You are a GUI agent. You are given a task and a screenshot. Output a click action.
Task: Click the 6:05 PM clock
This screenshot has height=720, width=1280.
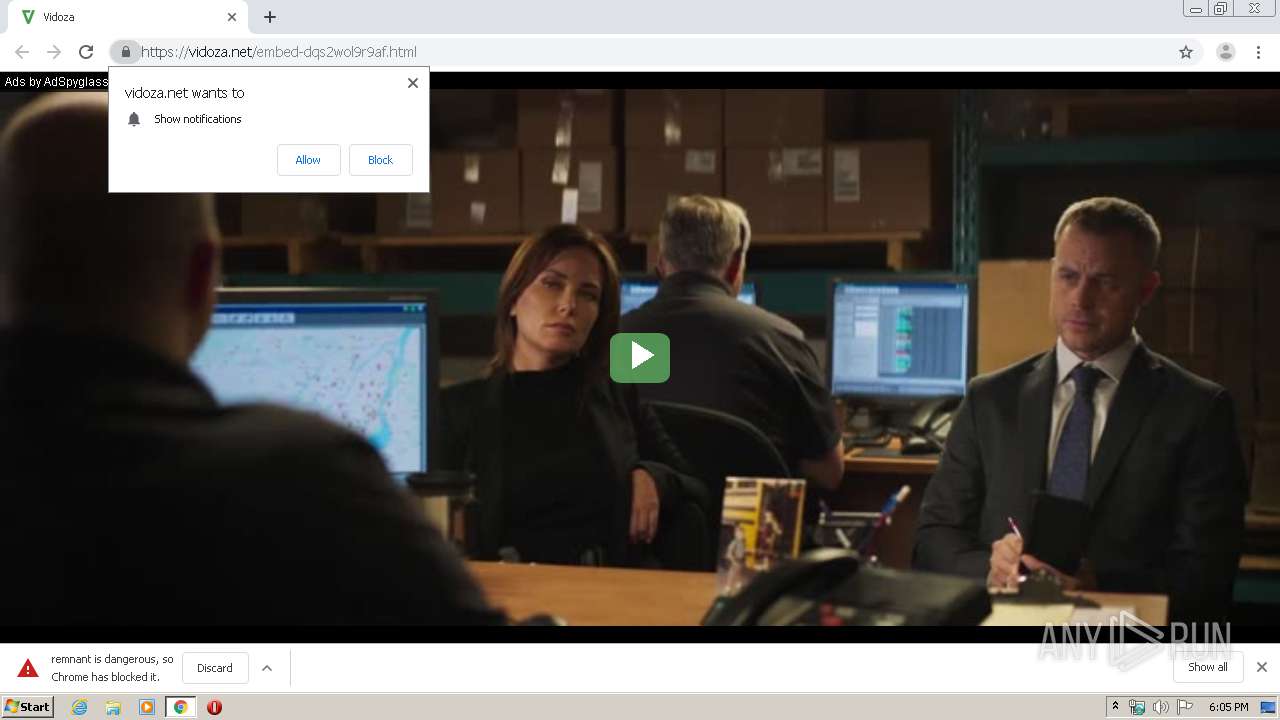[x=1228, y=707]
